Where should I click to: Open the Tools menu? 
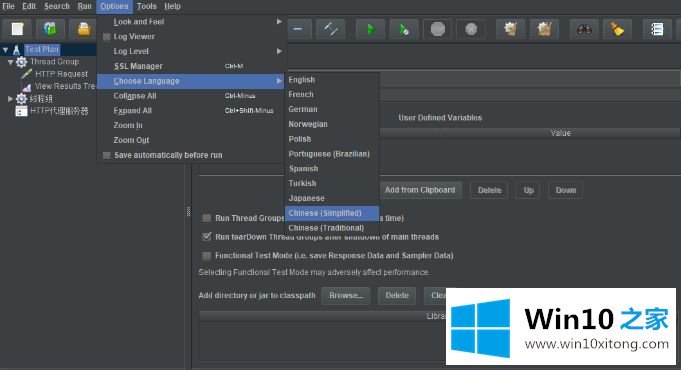(146, 6)
